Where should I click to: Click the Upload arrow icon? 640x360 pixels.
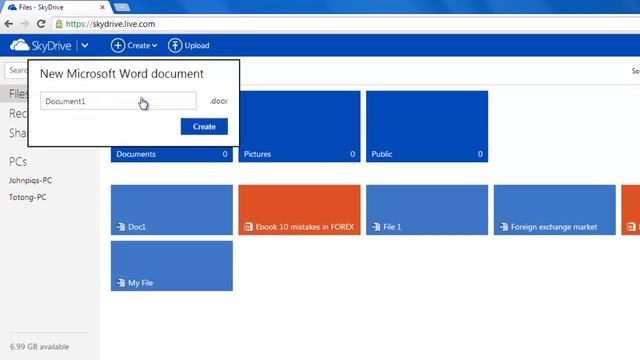[175, 45]
